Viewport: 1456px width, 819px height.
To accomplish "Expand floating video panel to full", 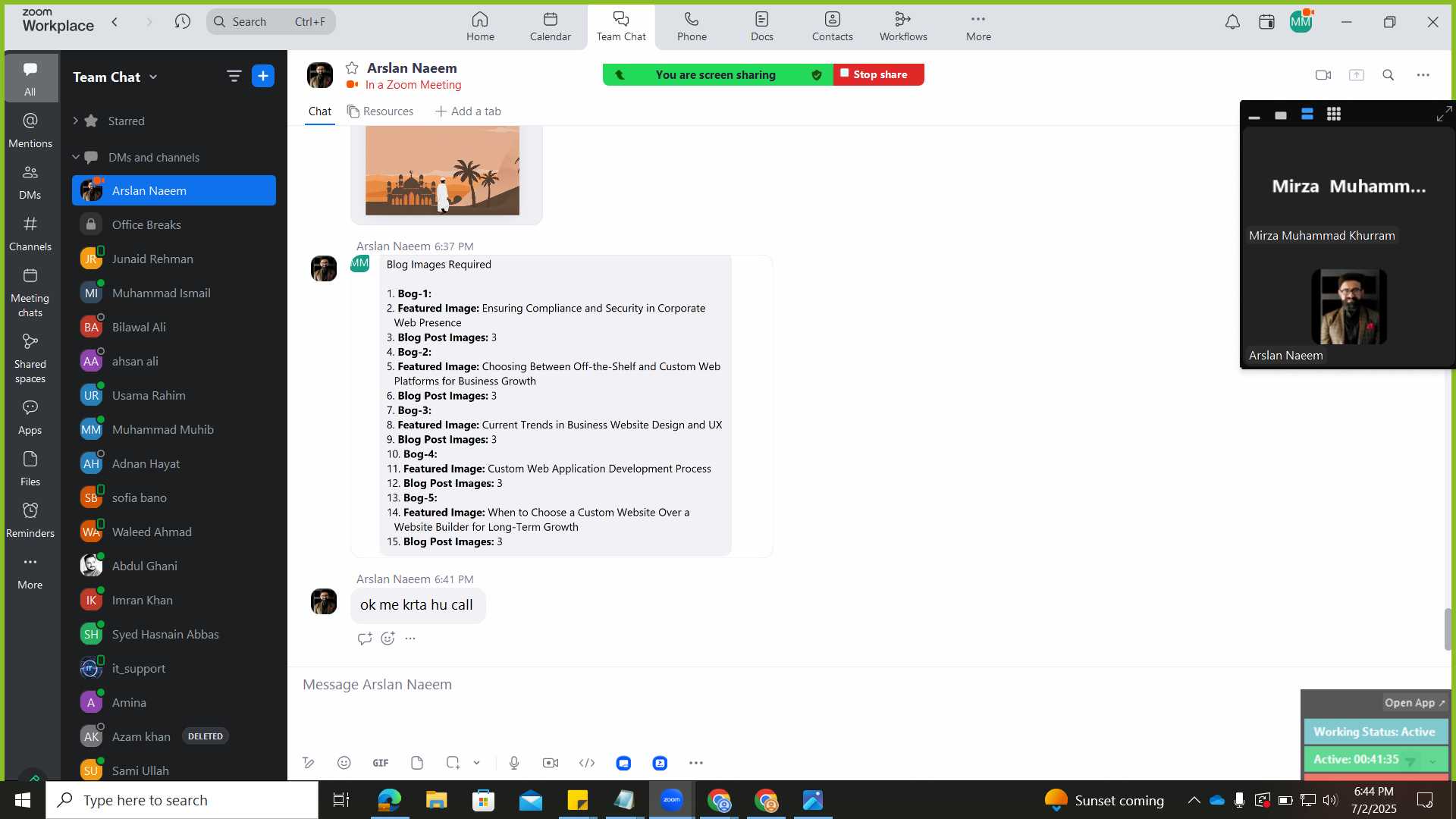I will pyautogui.click(x=1444, y=115).
